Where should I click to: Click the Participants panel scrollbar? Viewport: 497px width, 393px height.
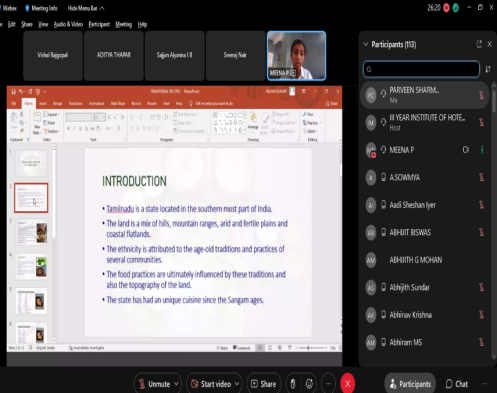tap(494, 100)
